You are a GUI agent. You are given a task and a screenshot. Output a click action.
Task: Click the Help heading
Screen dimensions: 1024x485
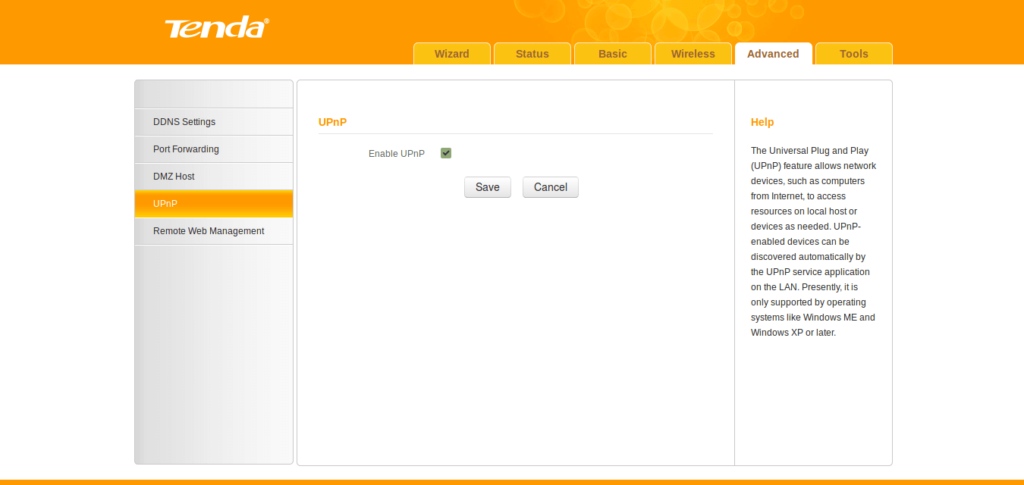762,122
